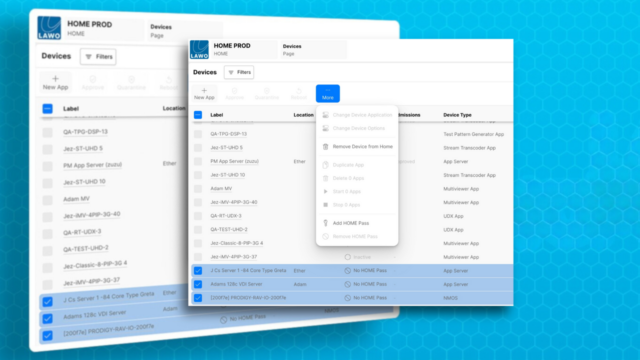This screenshot has width=640, height=360.
Task: Toggle the select-all checkbox beside Label header
Action: coord(198,115)
